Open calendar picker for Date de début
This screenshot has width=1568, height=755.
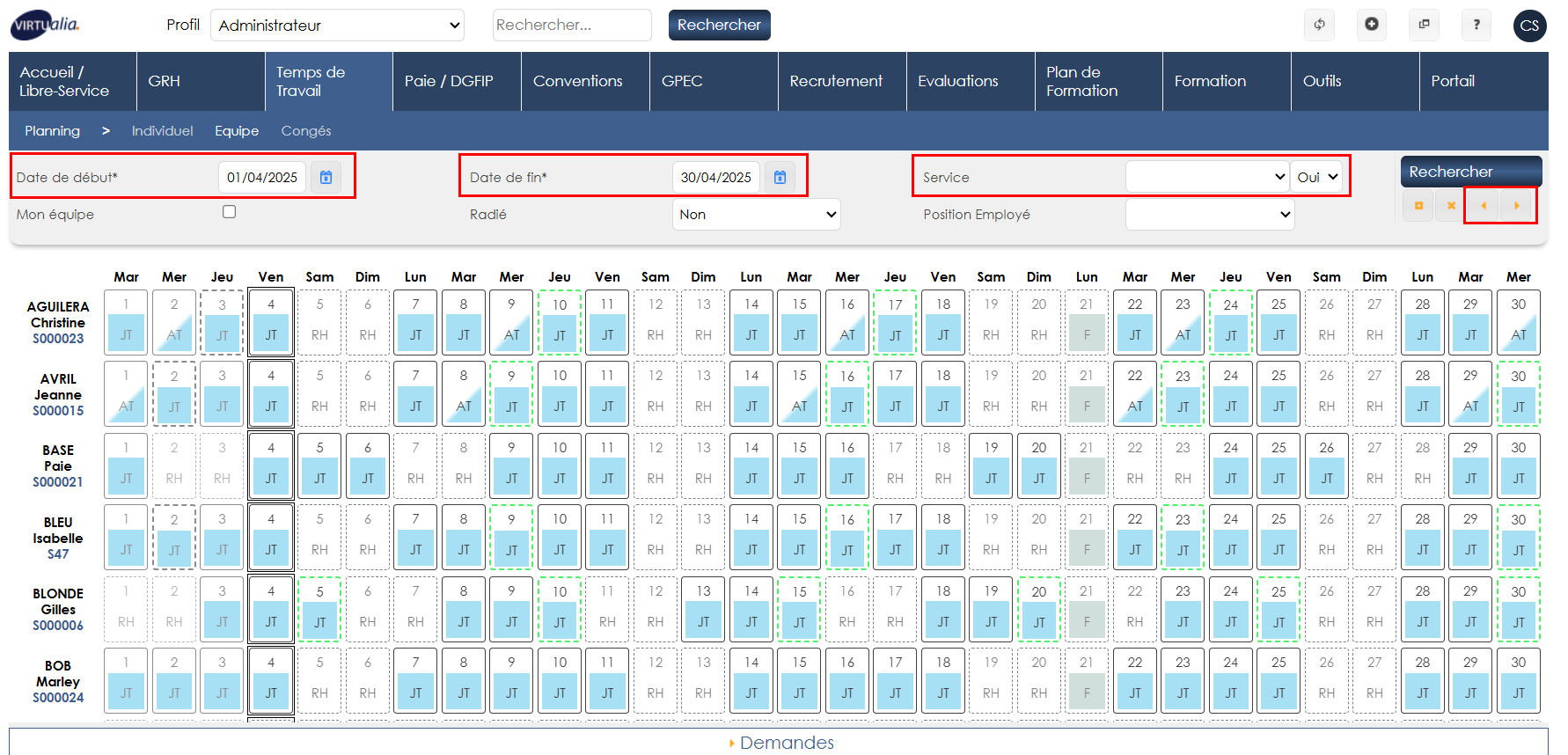[x=326, y=177]
